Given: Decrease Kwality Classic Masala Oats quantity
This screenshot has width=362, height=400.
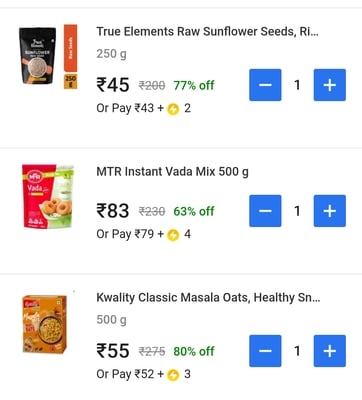Looking at the screenshot, I should [265, 351].
